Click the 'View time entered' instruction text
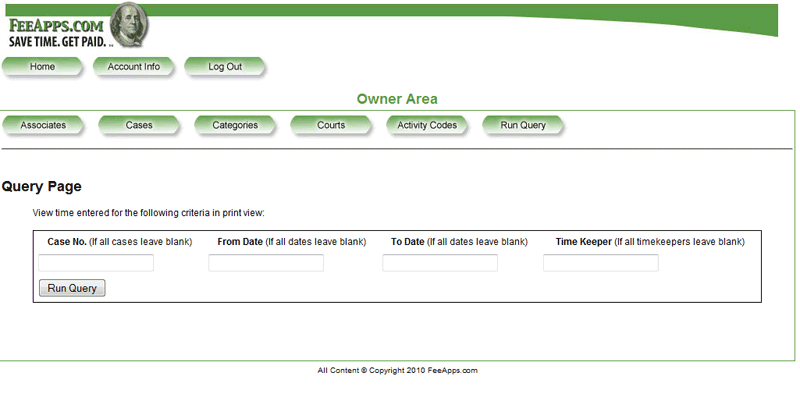This screenshot has width=800, height=394. point(148,213)
